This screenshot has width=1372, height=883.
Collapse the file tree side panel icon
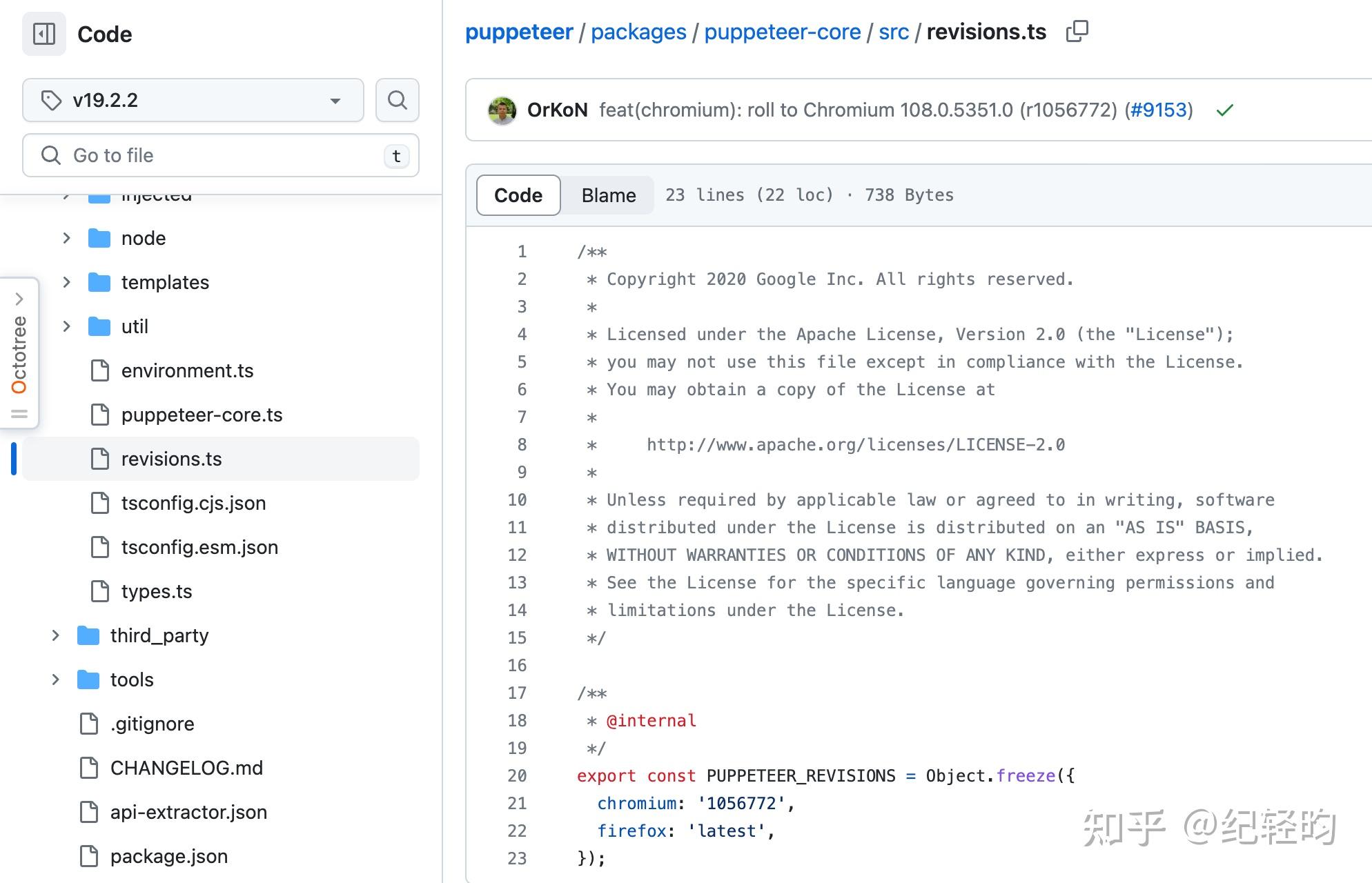click(44, 34)
